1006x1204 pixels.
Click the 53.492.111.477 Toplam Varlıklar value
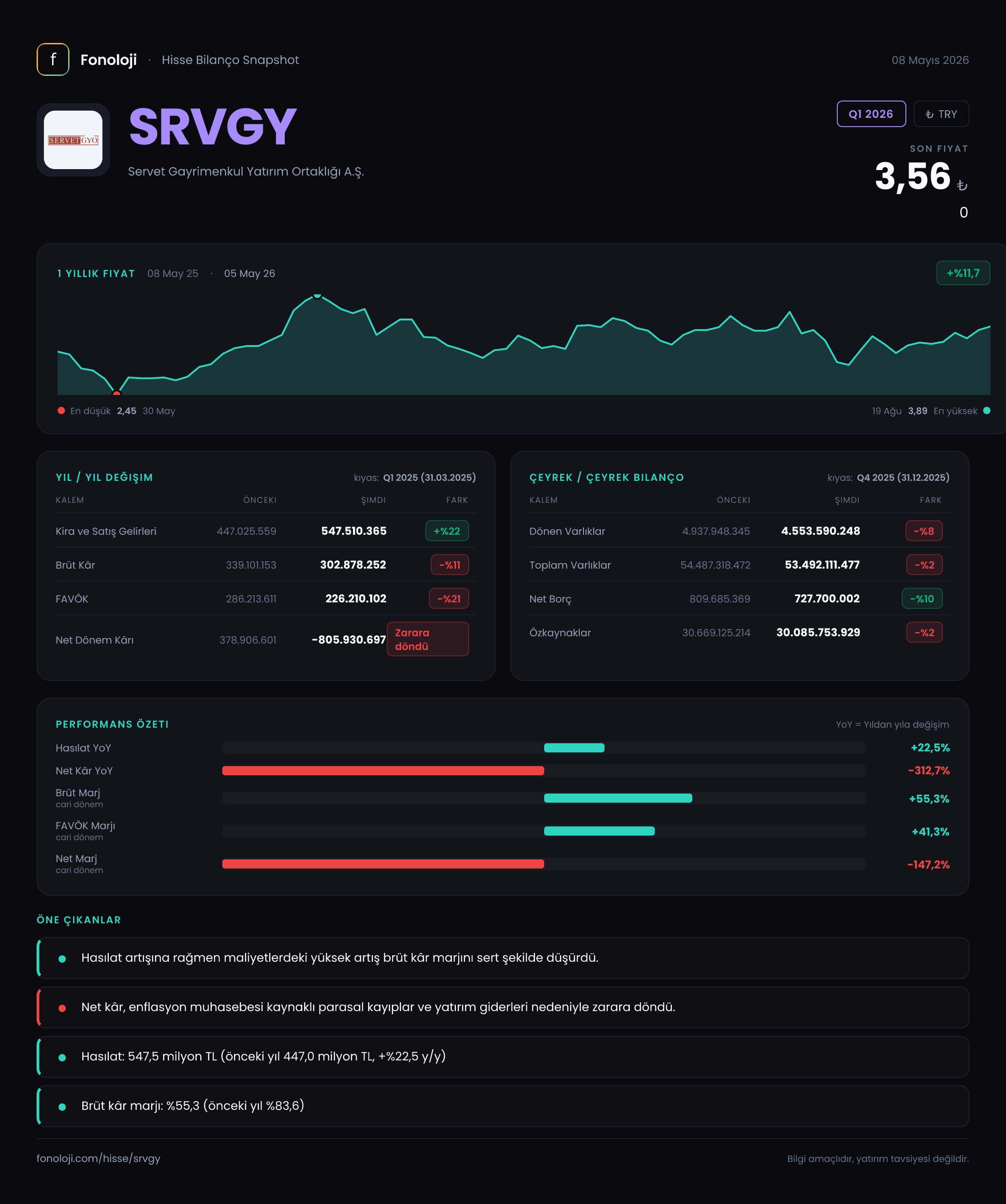823,565
